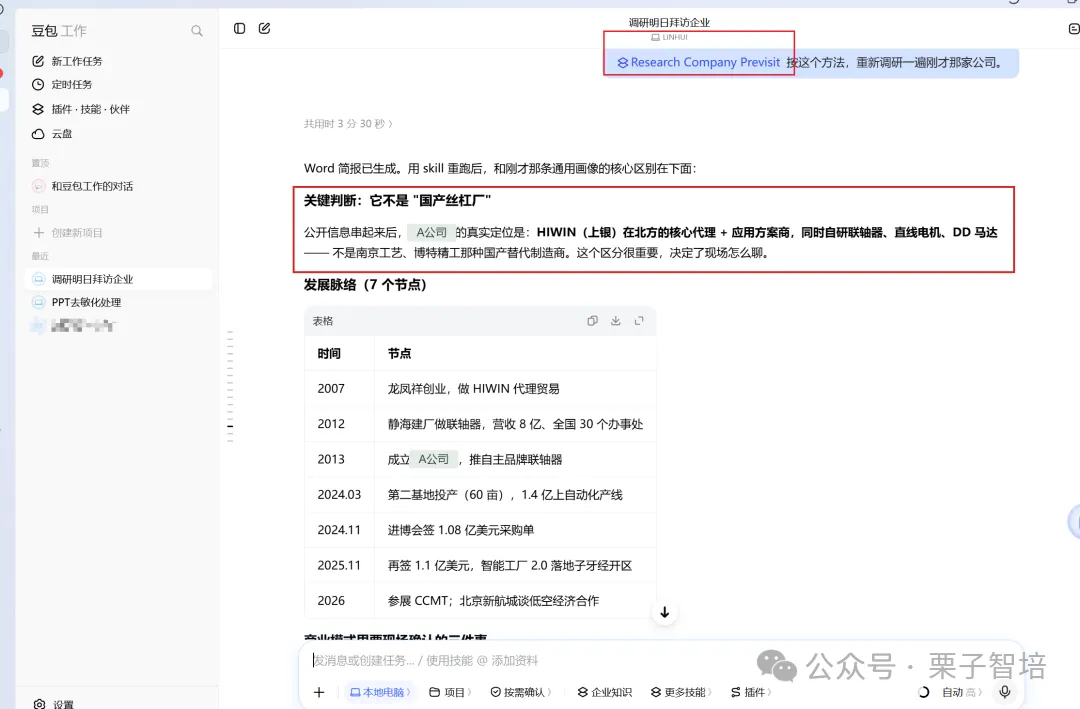Select the 静海建厂做联轴器 row text
This screenshot has height=709, width=1080.
(515, 424)
